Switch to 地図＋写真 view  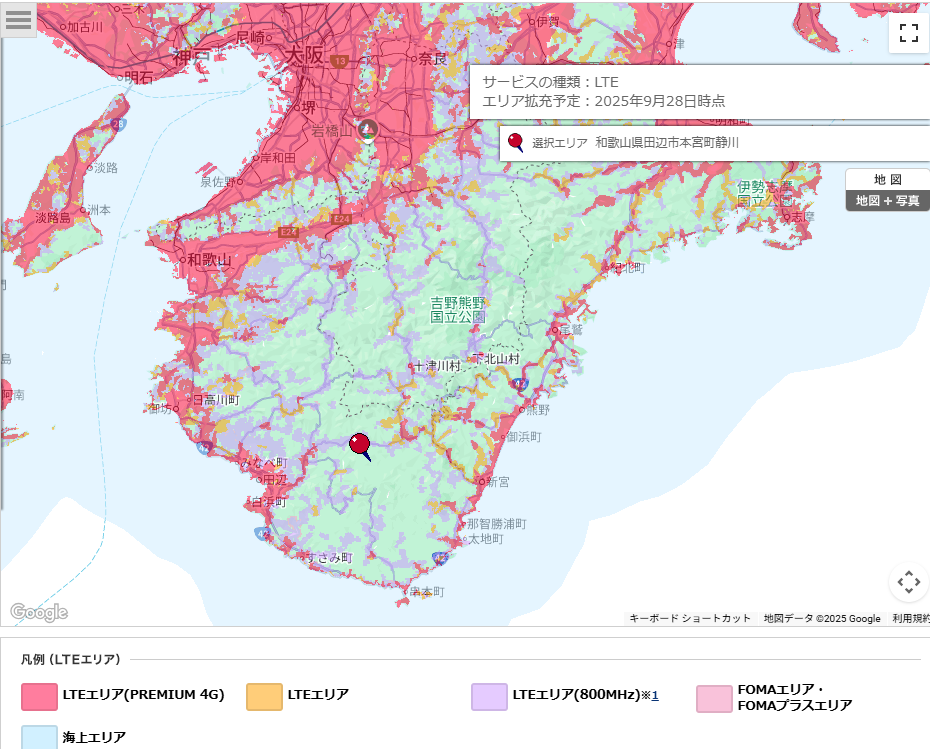click(887, 200)
